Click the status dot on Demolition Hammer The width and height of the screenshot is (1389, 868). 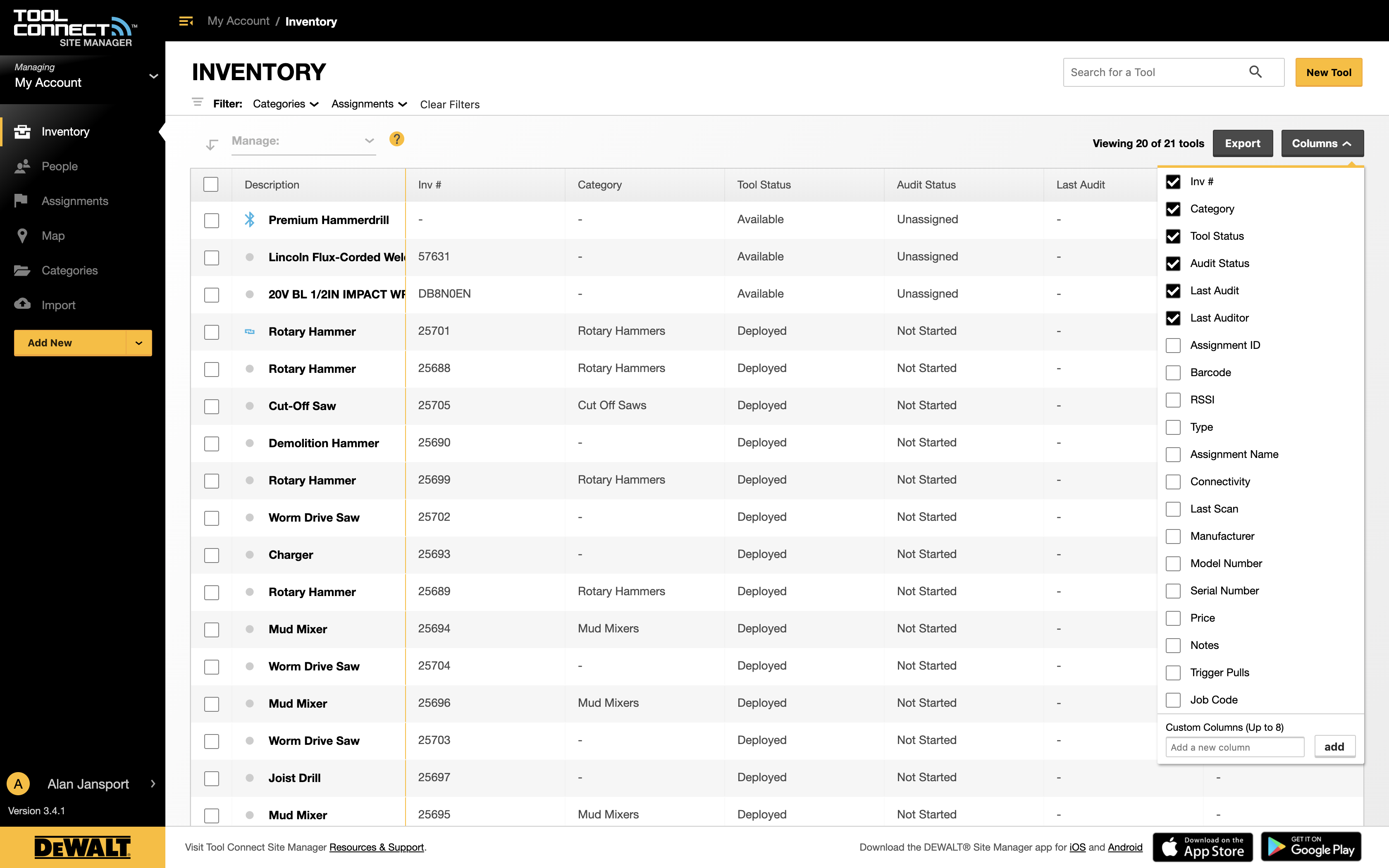(250, 443)
